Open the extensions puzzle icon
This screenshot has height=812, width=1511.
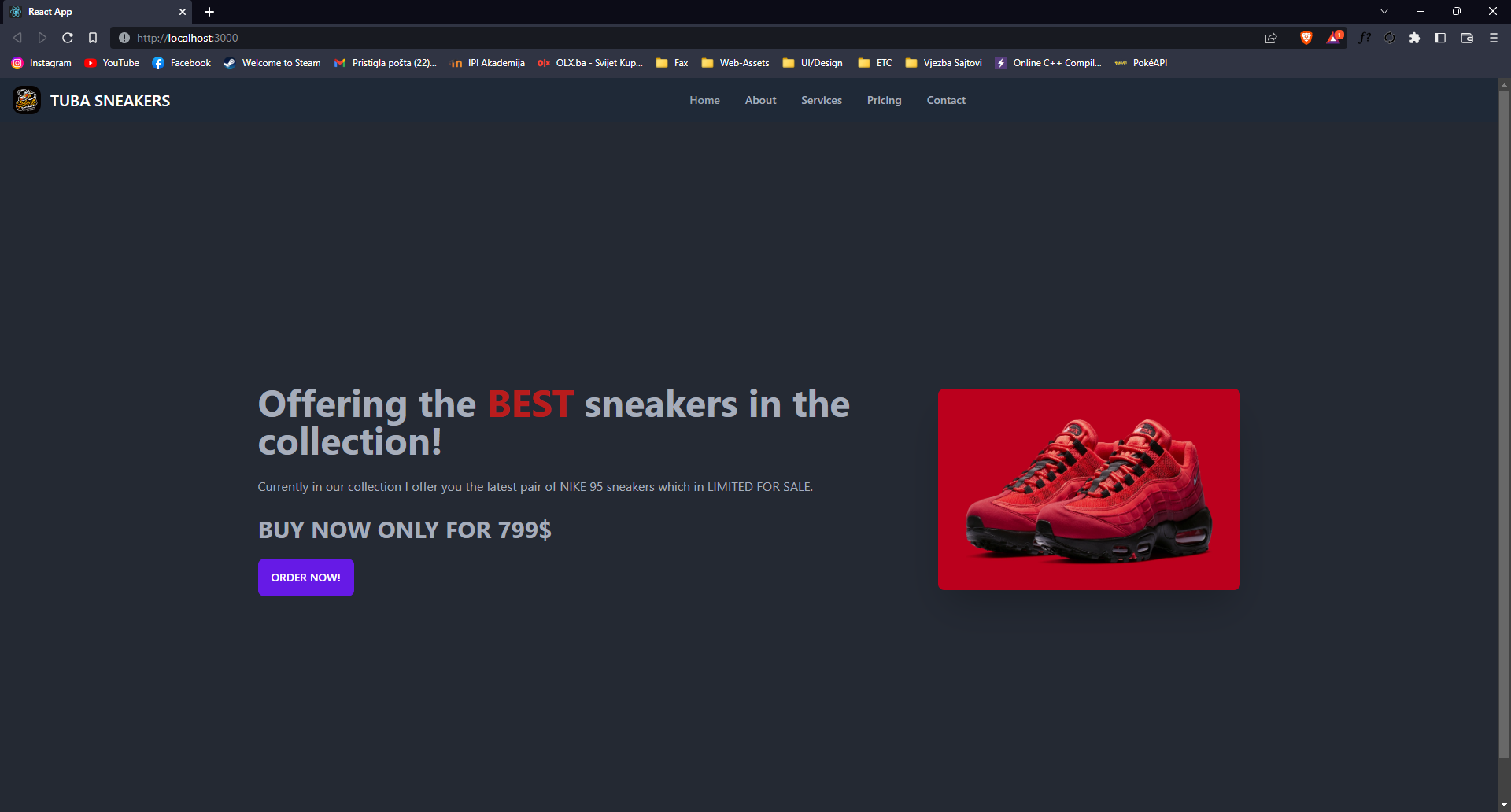tap(1415, 38)
